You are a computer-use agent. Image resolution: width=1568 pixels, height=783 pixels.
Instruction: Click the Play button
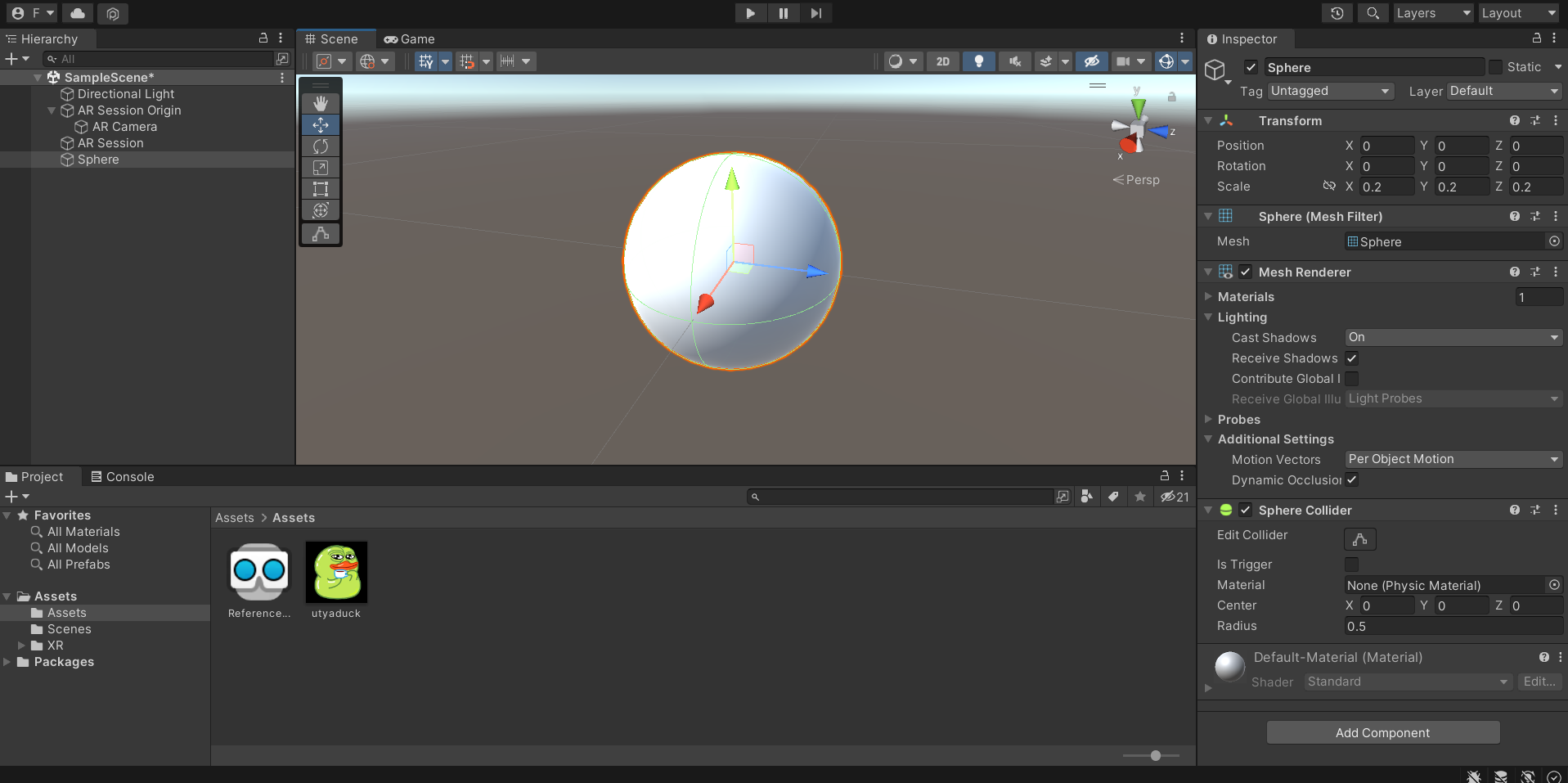coord(750,13)
